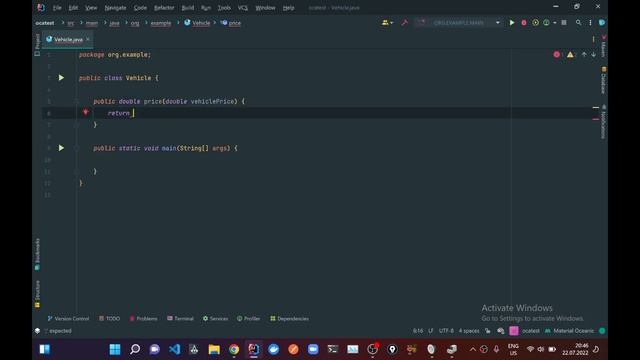Click the red error indicator in the editor corner
Viewport: 640px width, 360px height.
point(556,54)
